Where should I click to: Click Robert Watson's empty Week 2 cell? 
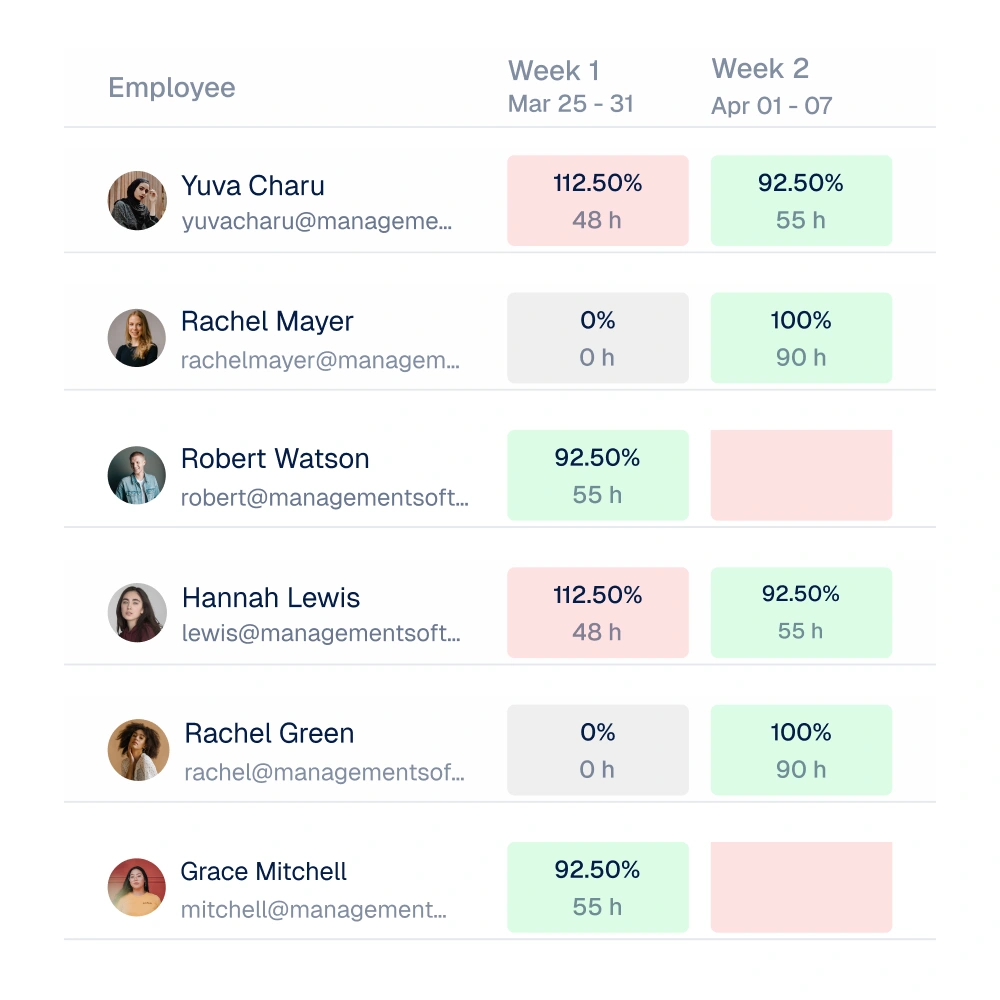coord(801,475)
